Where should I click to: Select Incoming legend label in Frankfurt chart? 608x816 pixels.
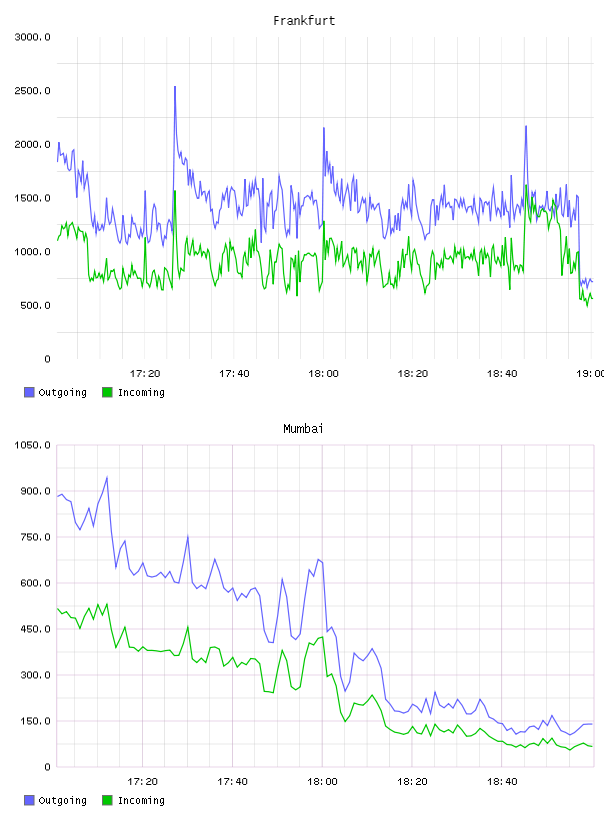coord(141,393)
